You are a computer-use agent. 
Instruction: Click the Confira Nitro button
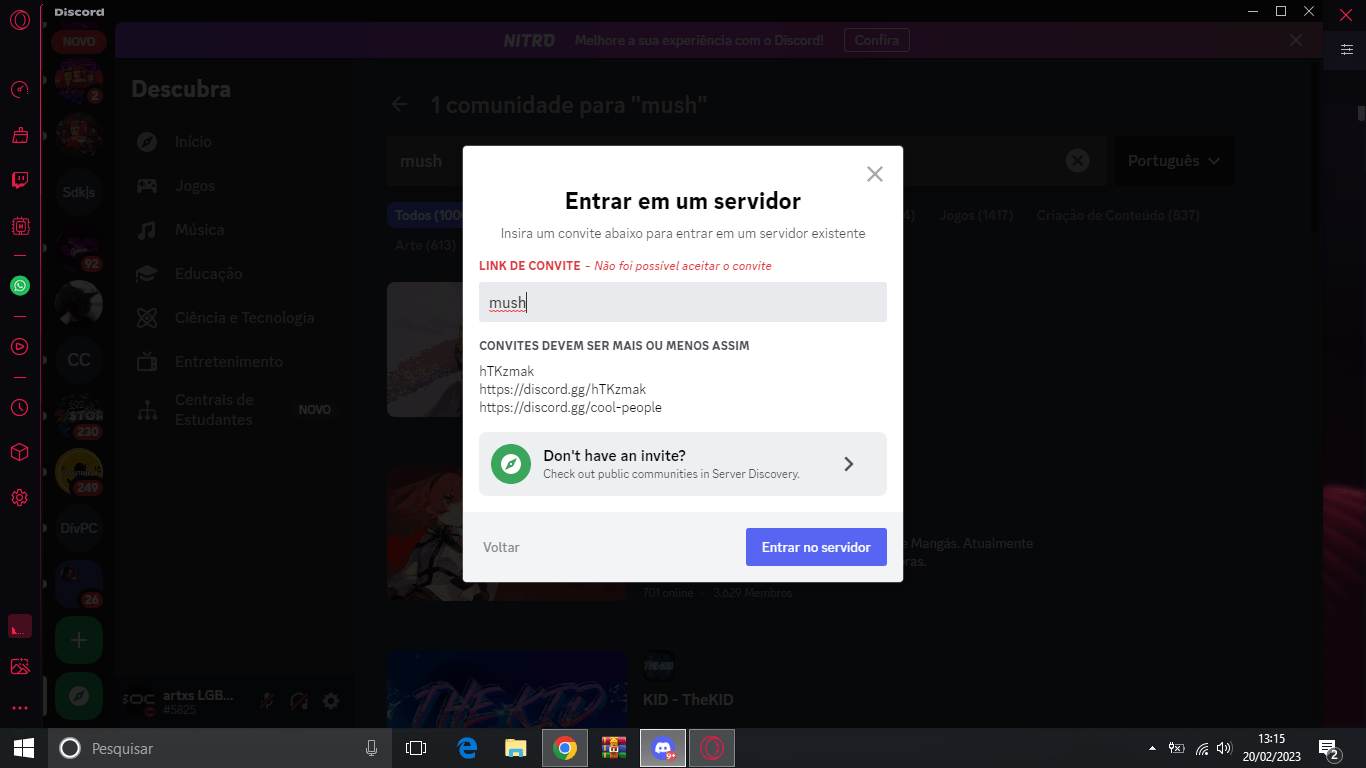point(876,40)
